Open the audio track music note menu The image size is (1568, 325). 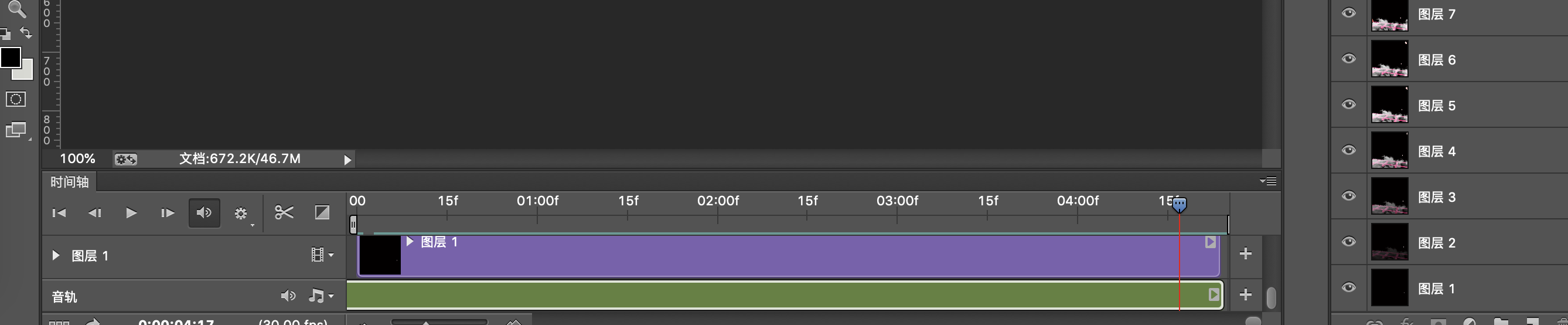(x=320, y=296)
